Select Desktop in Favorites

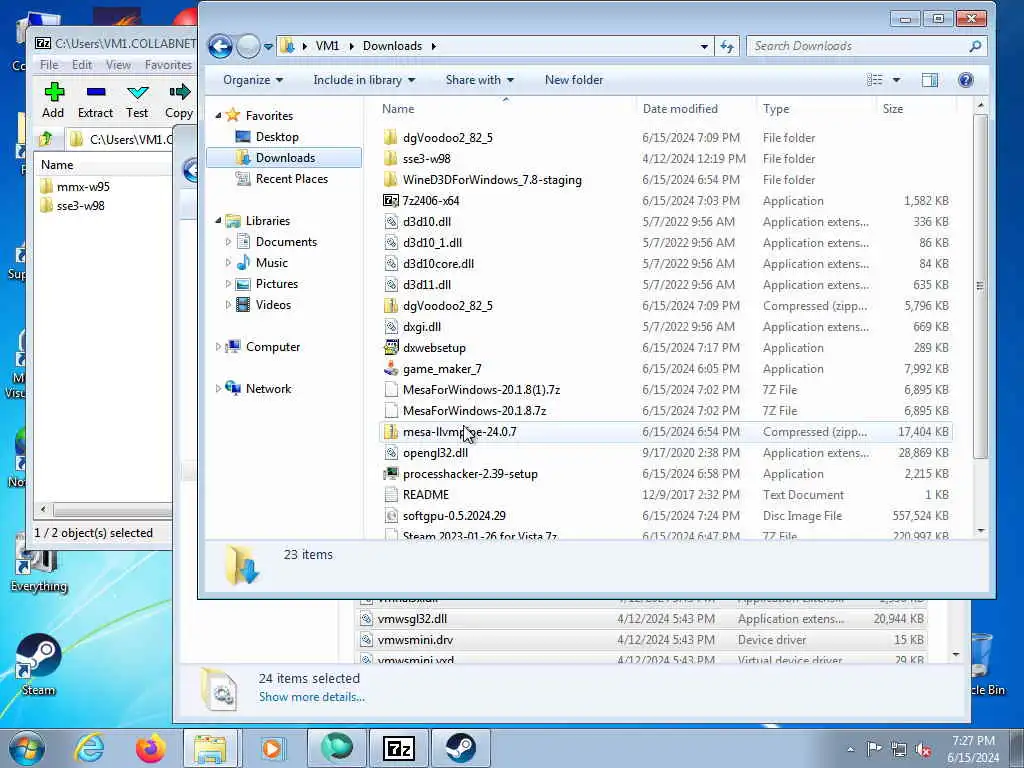click(x=277, y=136)
